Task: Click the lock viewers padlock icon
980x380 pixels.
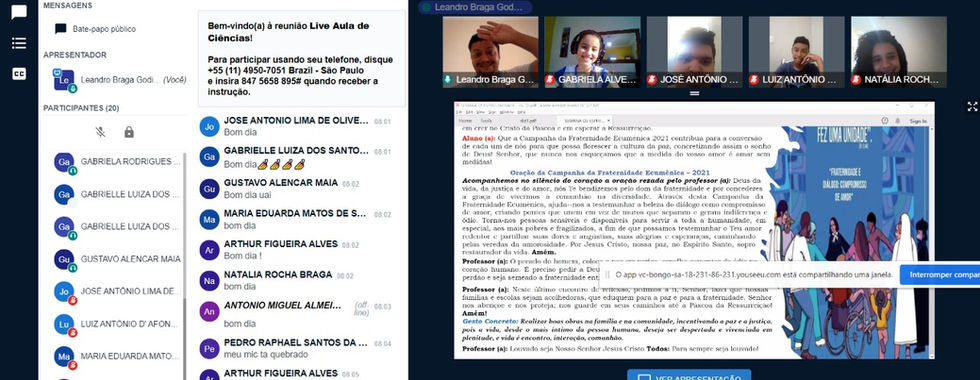Action: (129, 132)
